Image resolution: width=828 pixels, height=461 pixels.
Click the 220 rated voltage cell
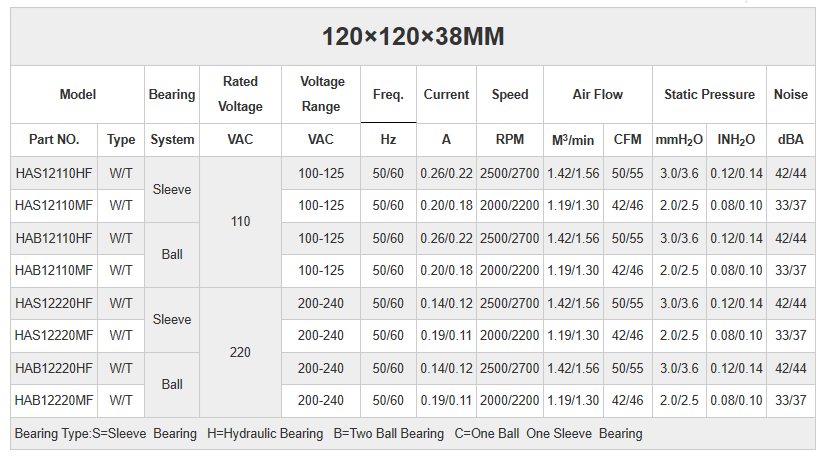(x=240, y=352)
